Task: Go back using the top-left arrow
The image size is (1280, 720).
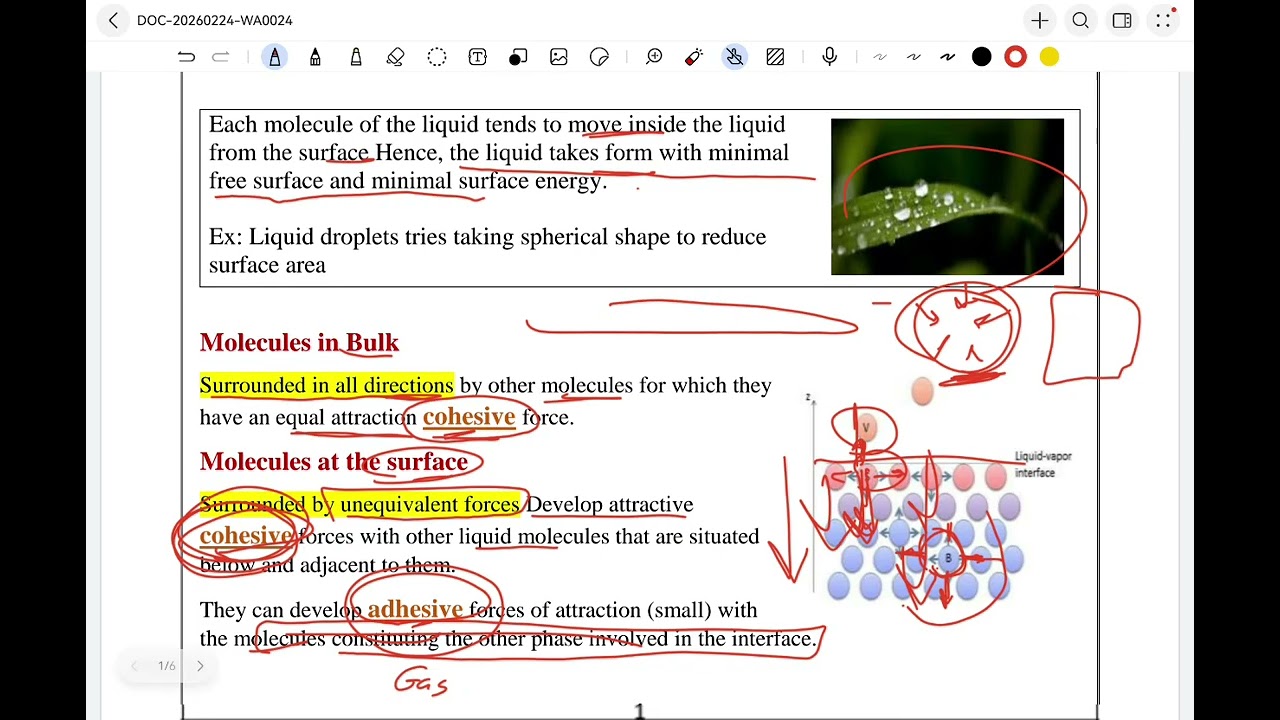Action: point(113,20)
